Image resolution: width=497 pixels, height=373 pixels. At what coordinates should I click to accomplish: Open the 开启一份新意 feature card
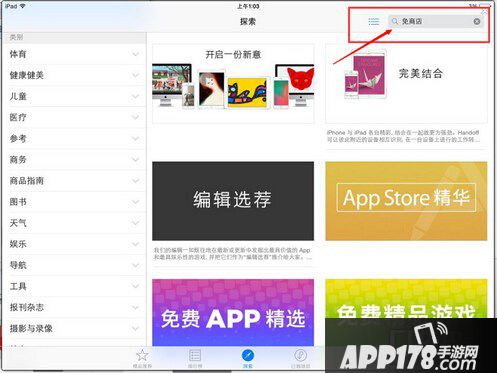[233, 84]
